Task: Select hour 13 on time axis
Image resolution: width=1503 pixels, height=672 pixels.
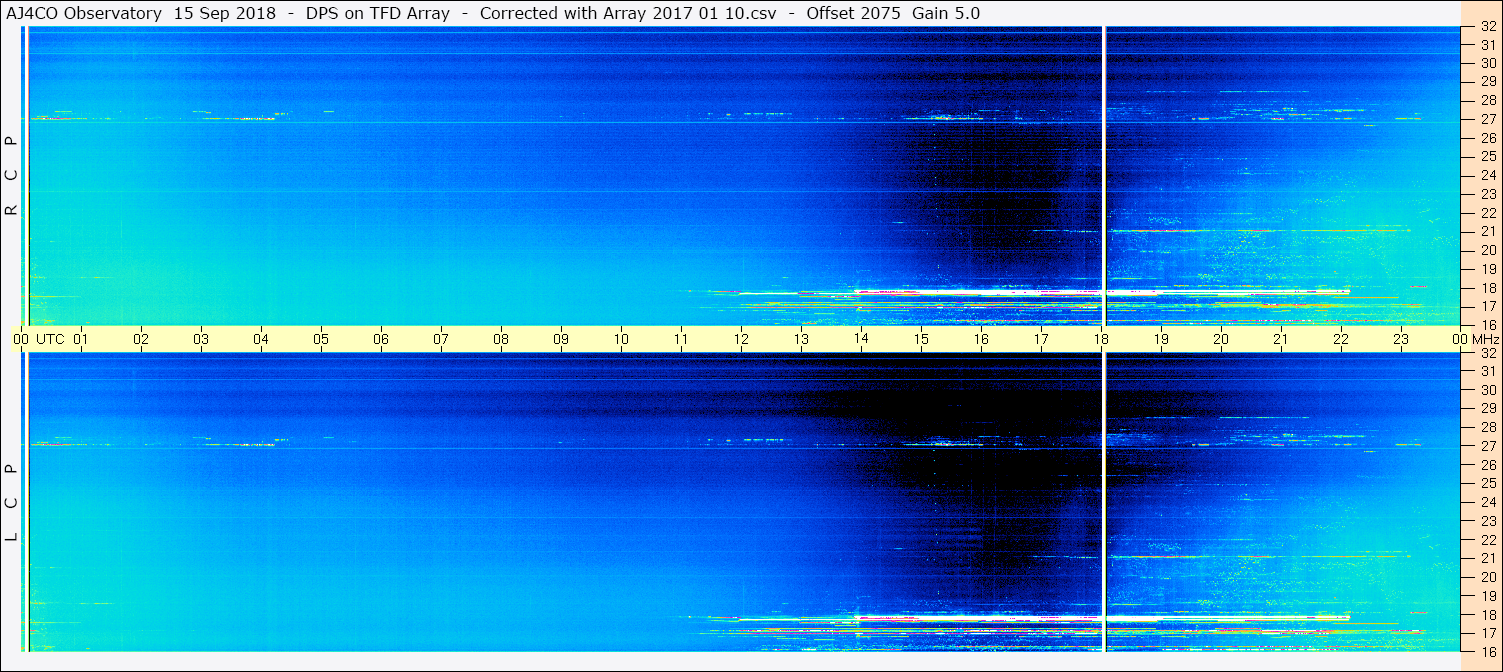Action: 801,339
